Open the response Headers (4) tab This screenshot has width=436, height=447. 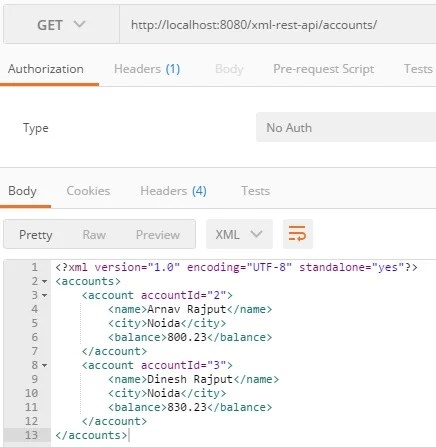(173, 191)
